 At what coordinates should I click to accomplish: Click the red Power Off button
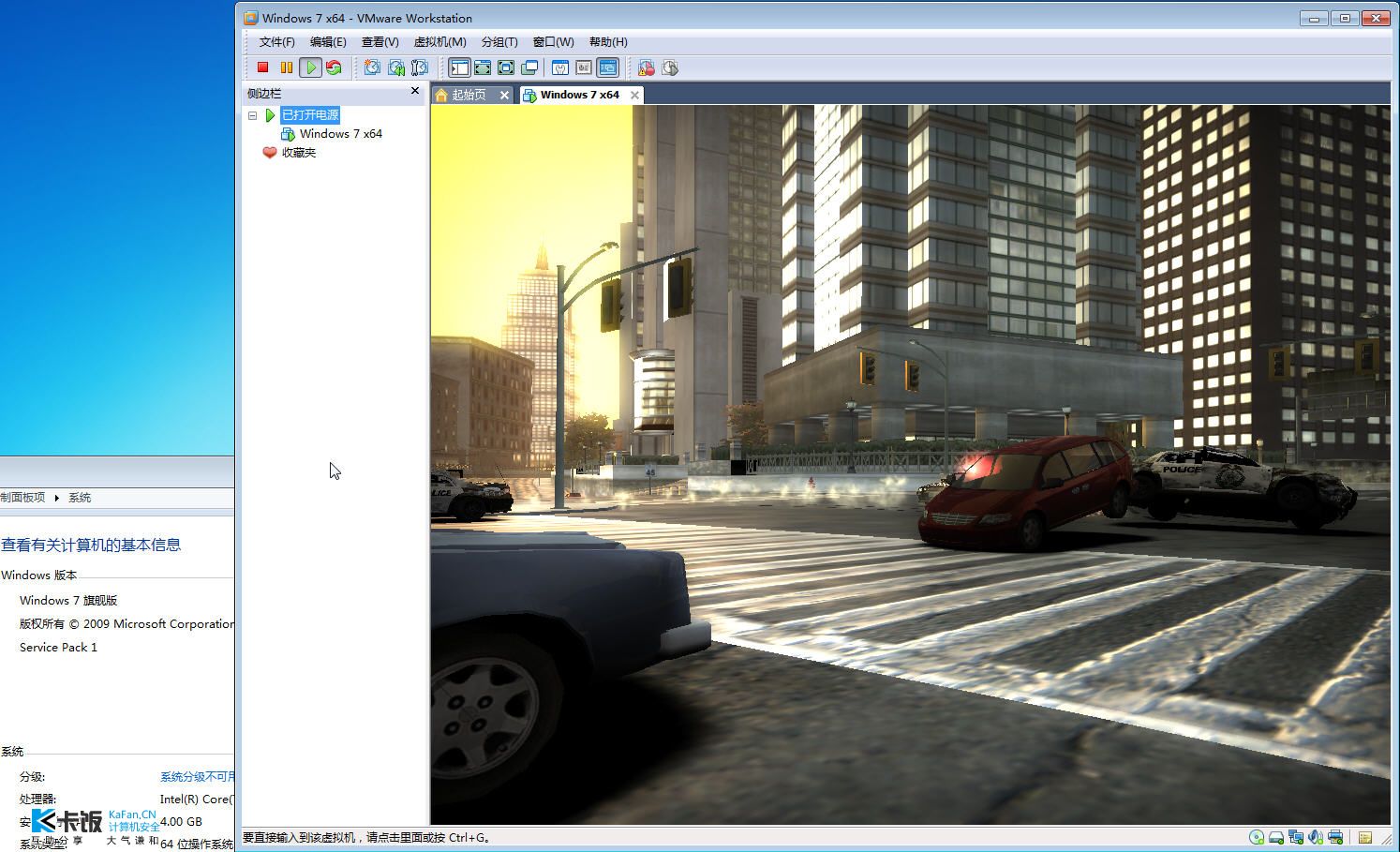263,67
